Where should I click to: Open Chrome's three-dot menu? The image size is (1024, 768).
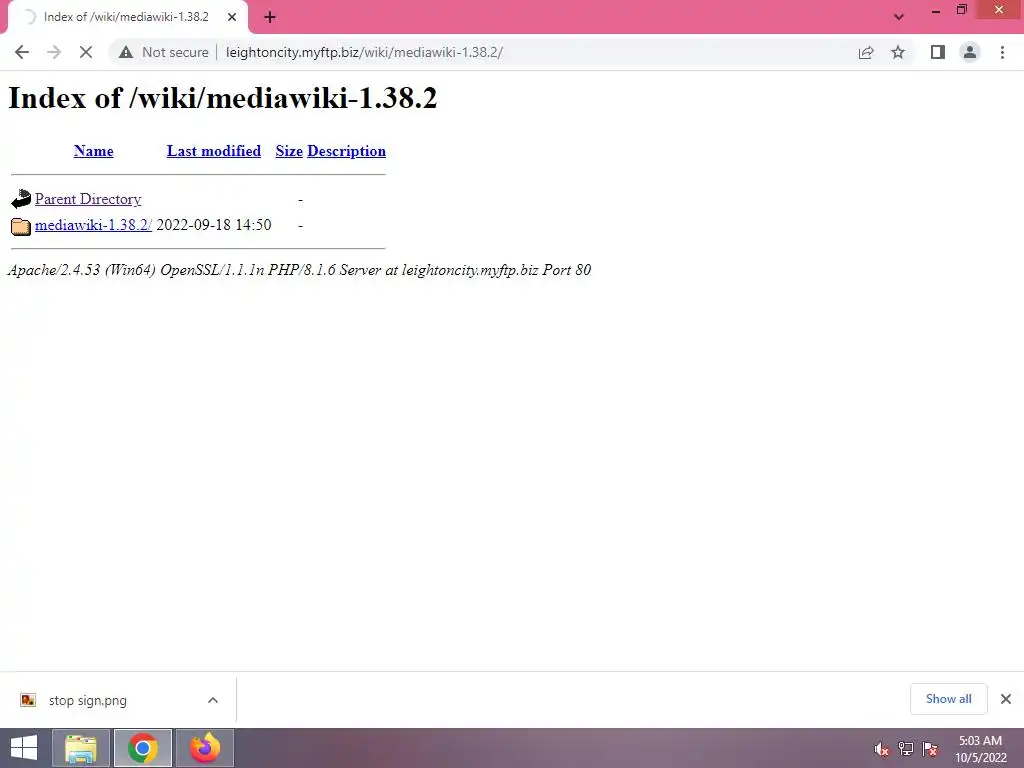(1002, 52)
